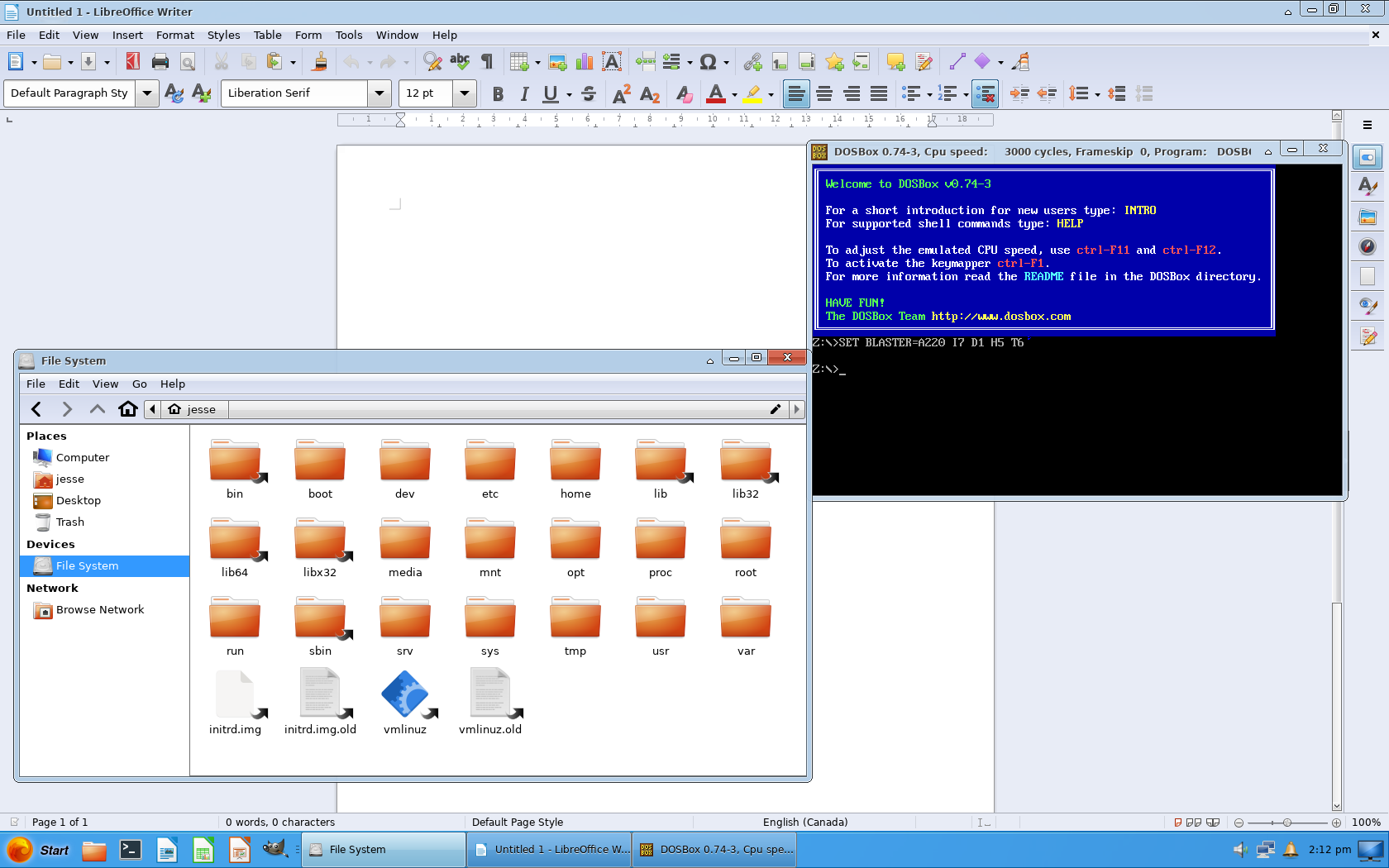Image resolution: width=1389 pixels, height=868 pixels.
Task: Expand the Insert Table dropdown arrow
Action: coord(537,63)
